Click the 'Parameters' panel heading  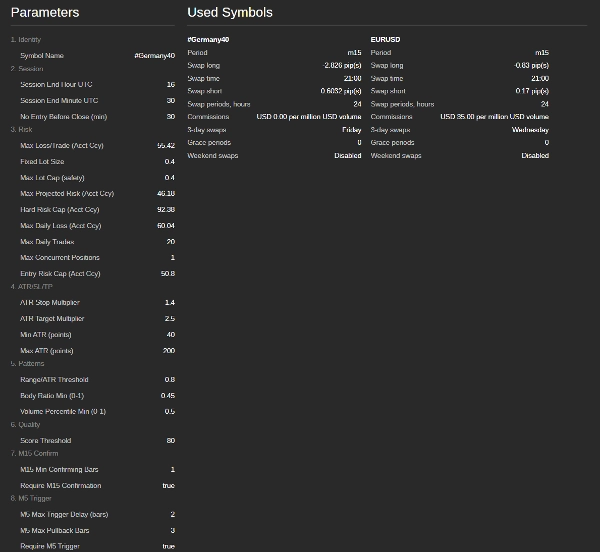coord(45,13)
